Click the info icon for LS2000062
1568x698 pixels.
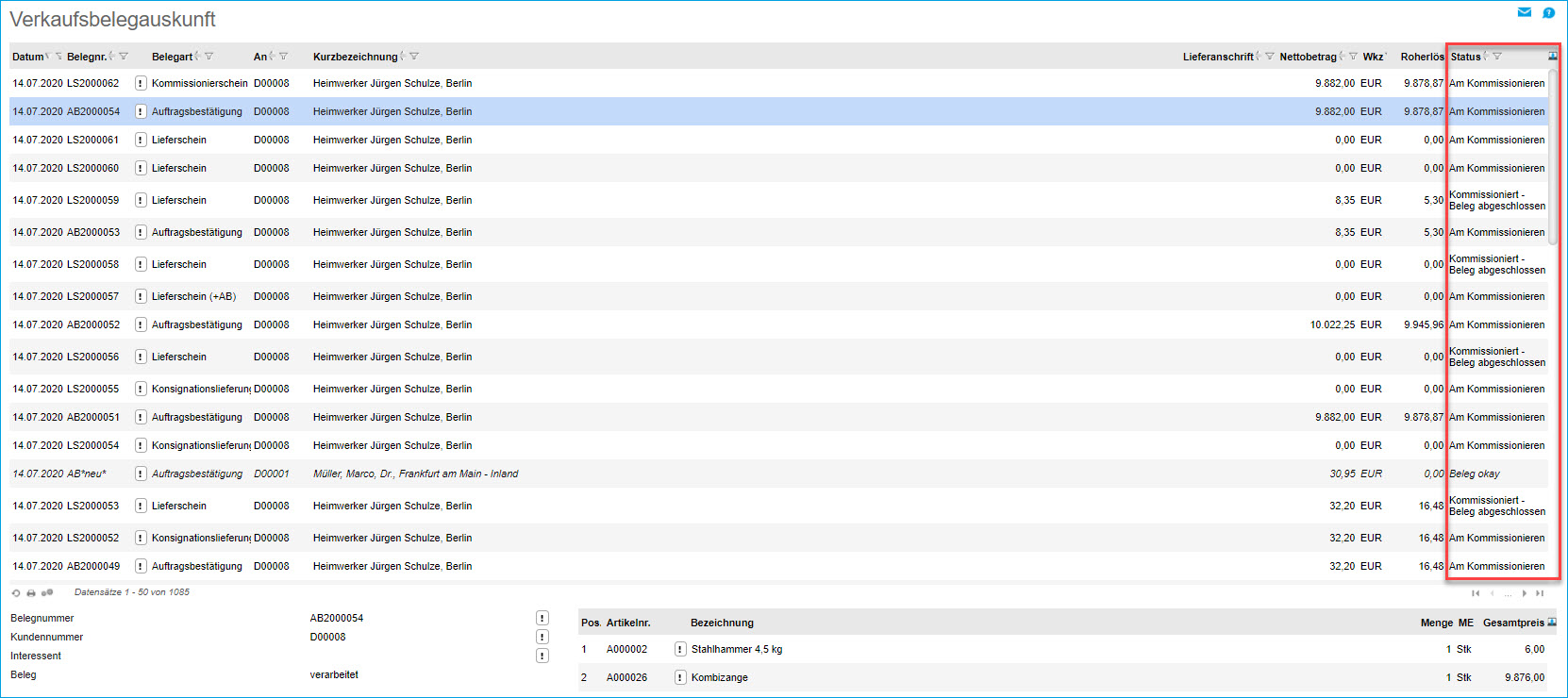[141, 83]
